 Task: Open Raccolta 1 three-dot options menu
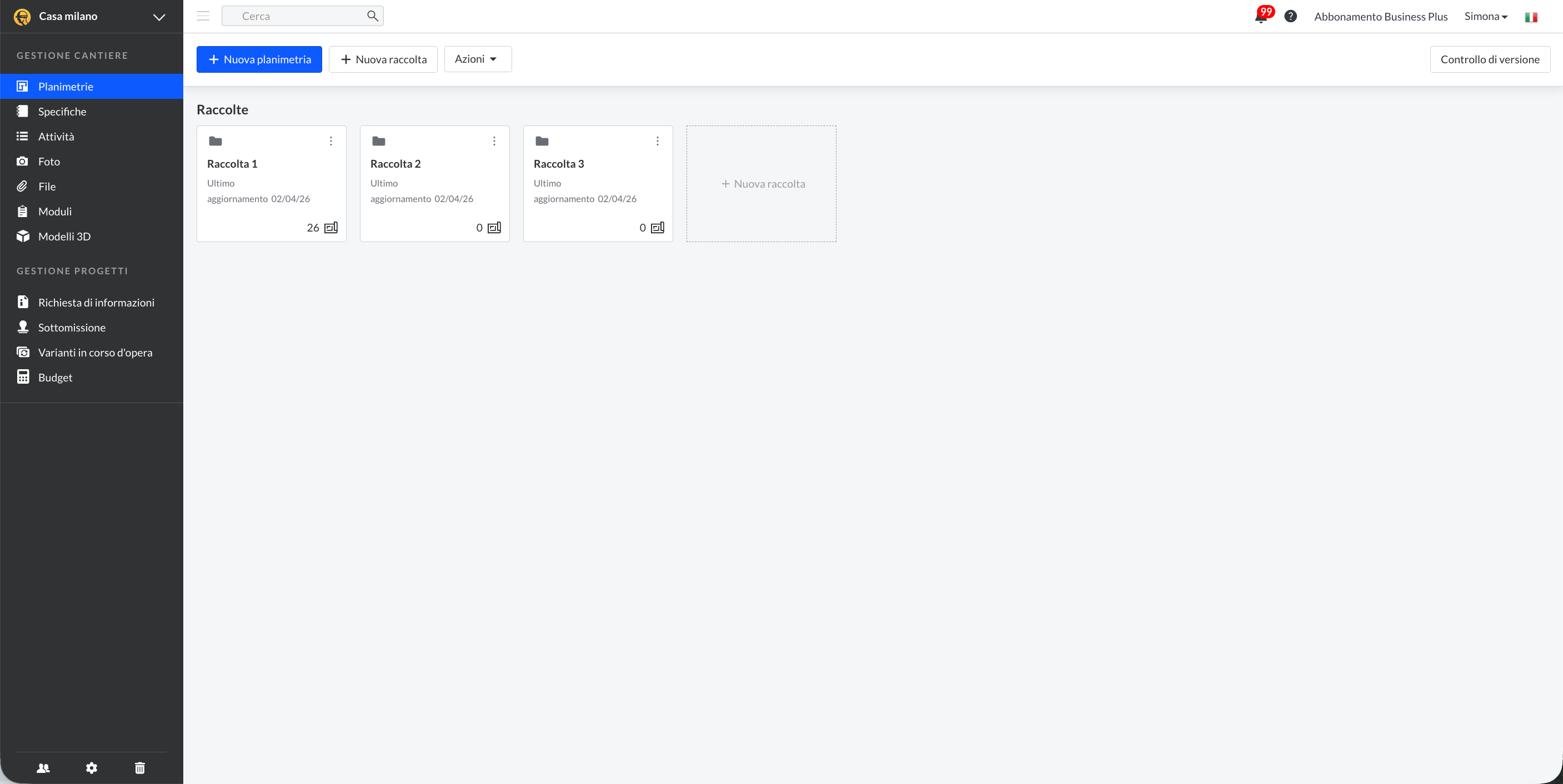click(330, 141)
